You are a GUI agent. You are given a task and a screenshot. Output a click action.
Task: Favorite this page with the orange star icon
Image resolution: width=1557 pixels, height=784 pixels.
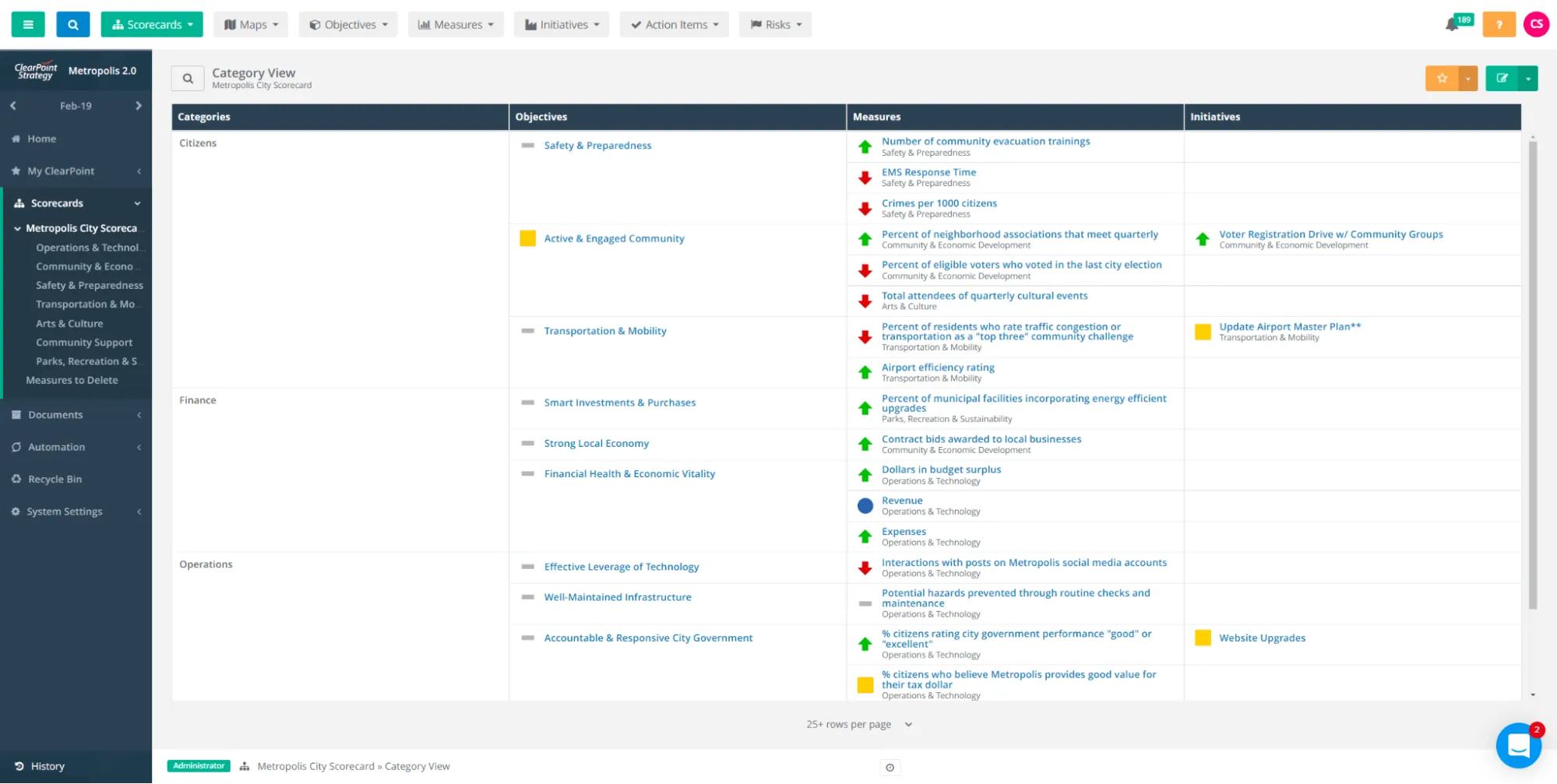[1443, 78]
